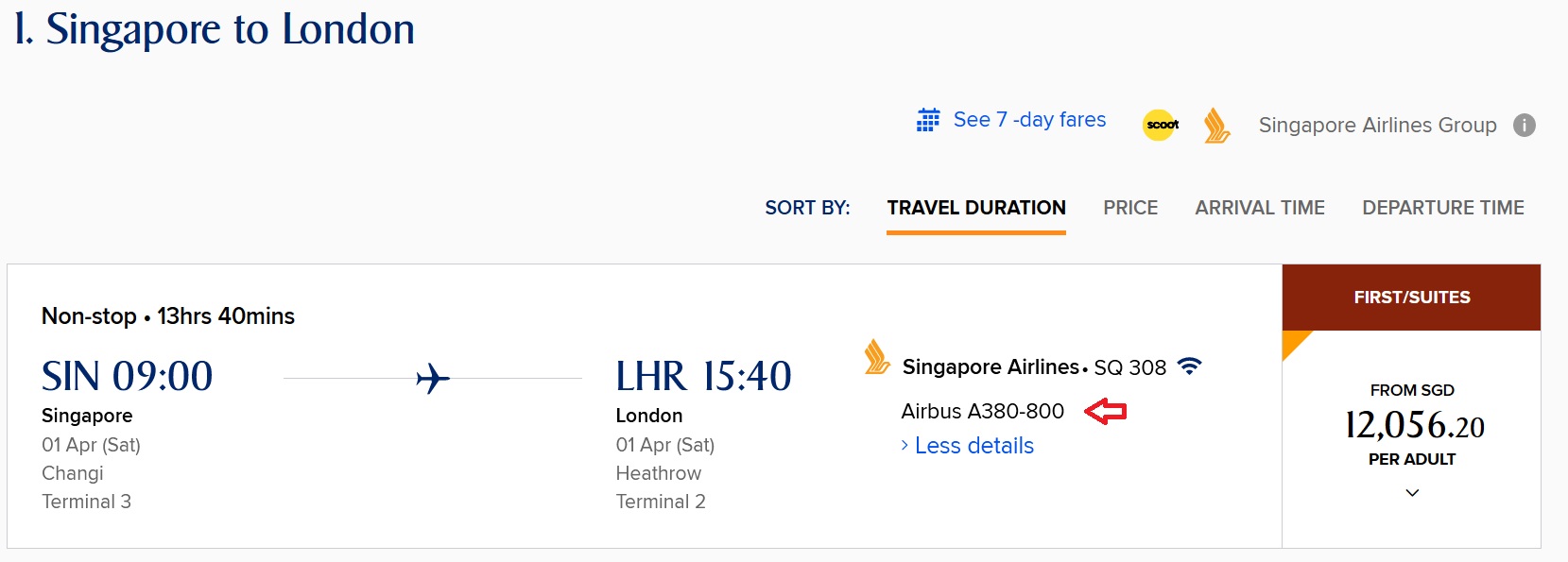
Task: Click the calendar icon for 7-day fares
Action: [x=928, y=120]
